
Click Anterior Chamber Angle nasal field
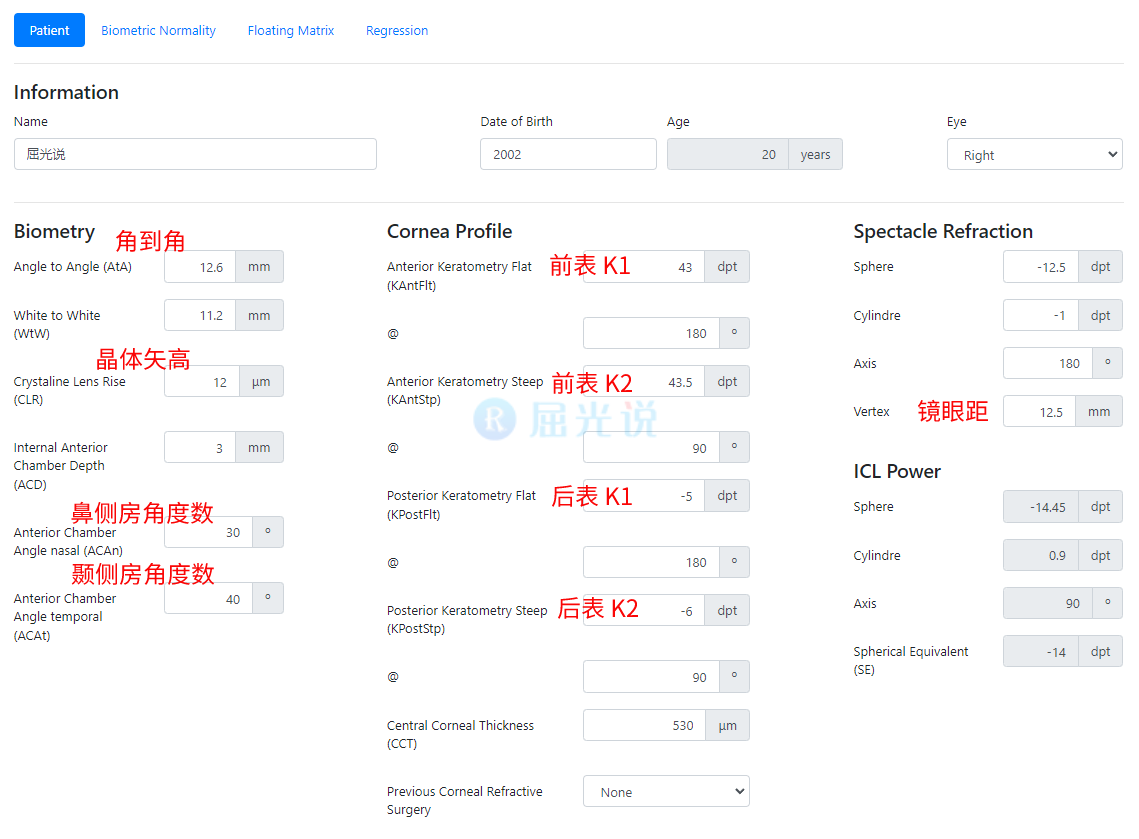(x=208, y=532)
